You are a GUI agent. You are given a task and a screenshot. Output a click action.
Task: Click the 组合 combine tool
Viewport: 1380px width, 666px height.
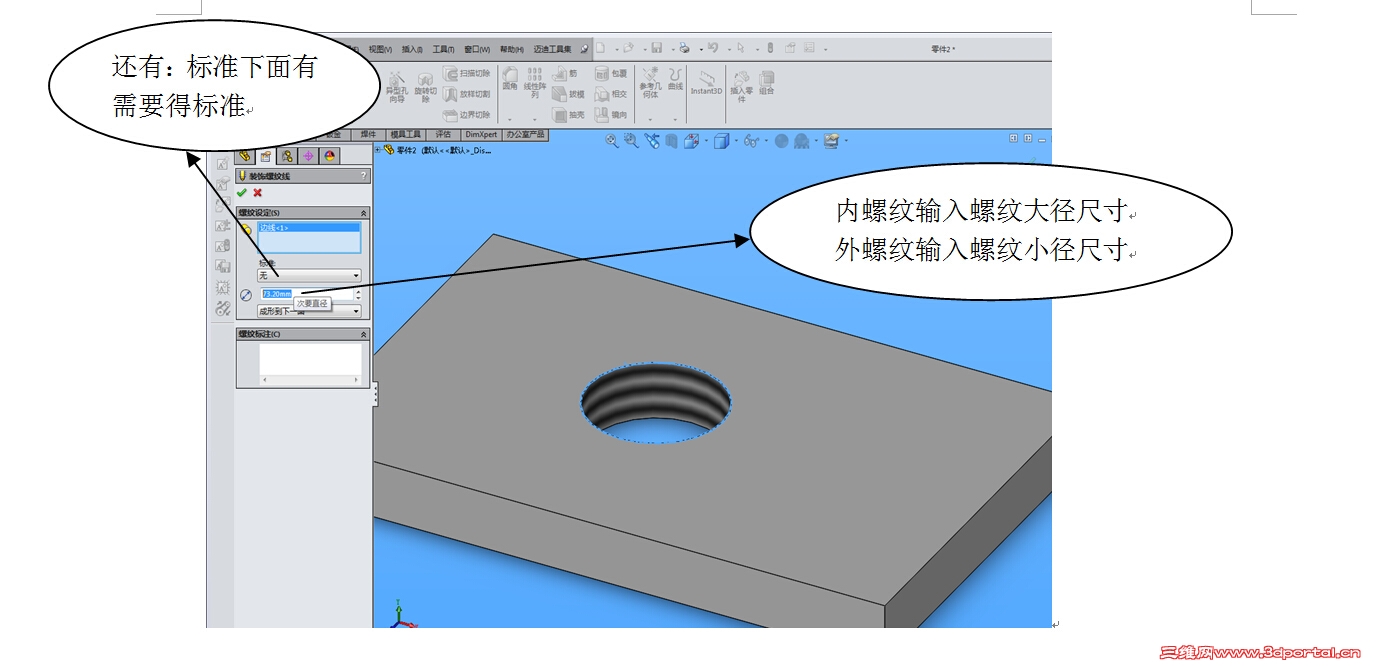click(767, 82)
